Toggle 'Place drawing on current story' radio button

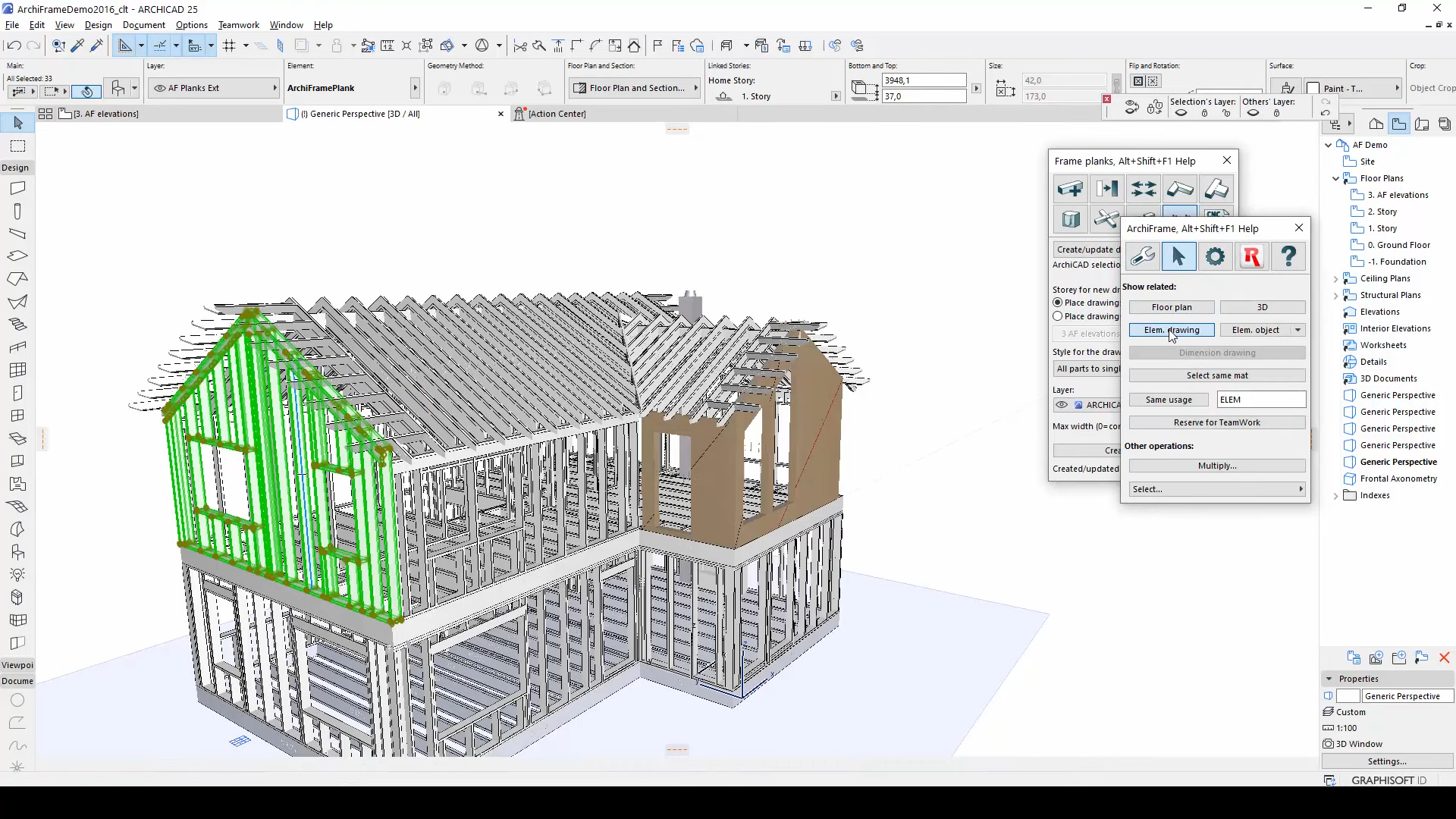[x=1059, y=302]
